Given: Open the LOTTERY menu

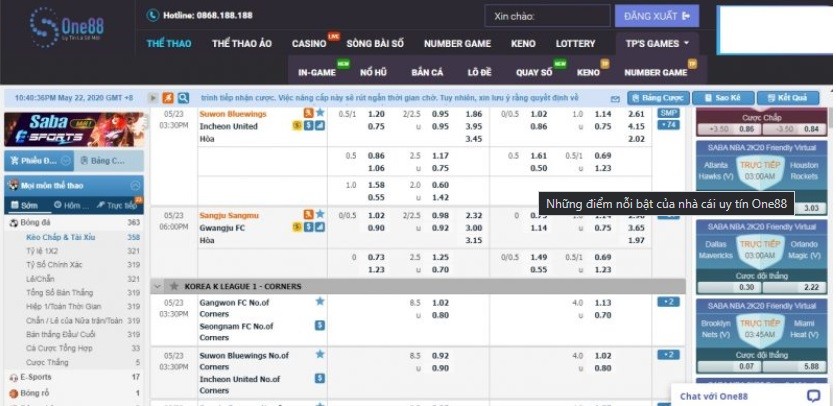Looking at the screenshot, I should click(575, 44).
